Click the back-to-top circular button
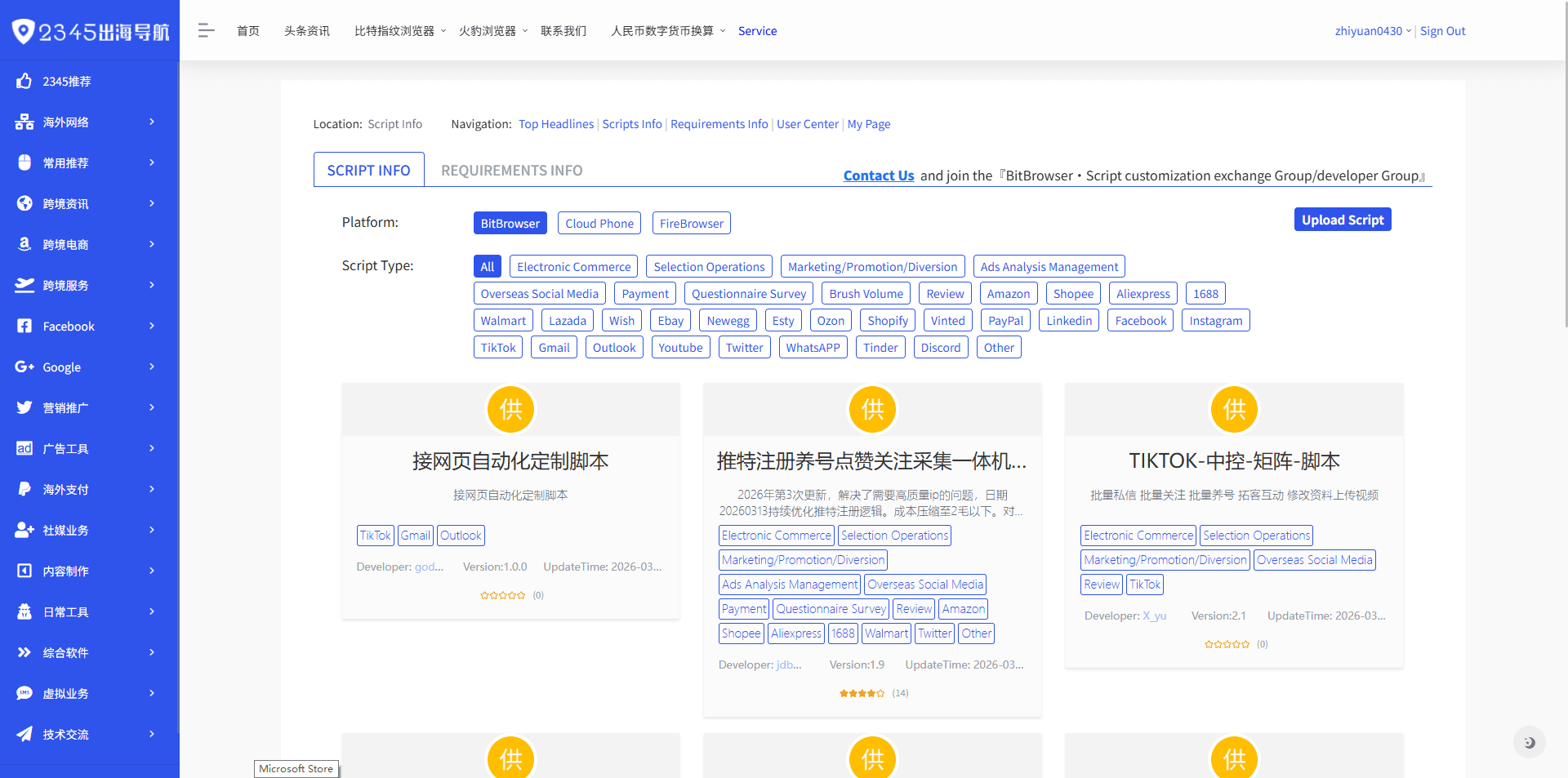Screen dimensions: 1568x778 click(1530, 742)
